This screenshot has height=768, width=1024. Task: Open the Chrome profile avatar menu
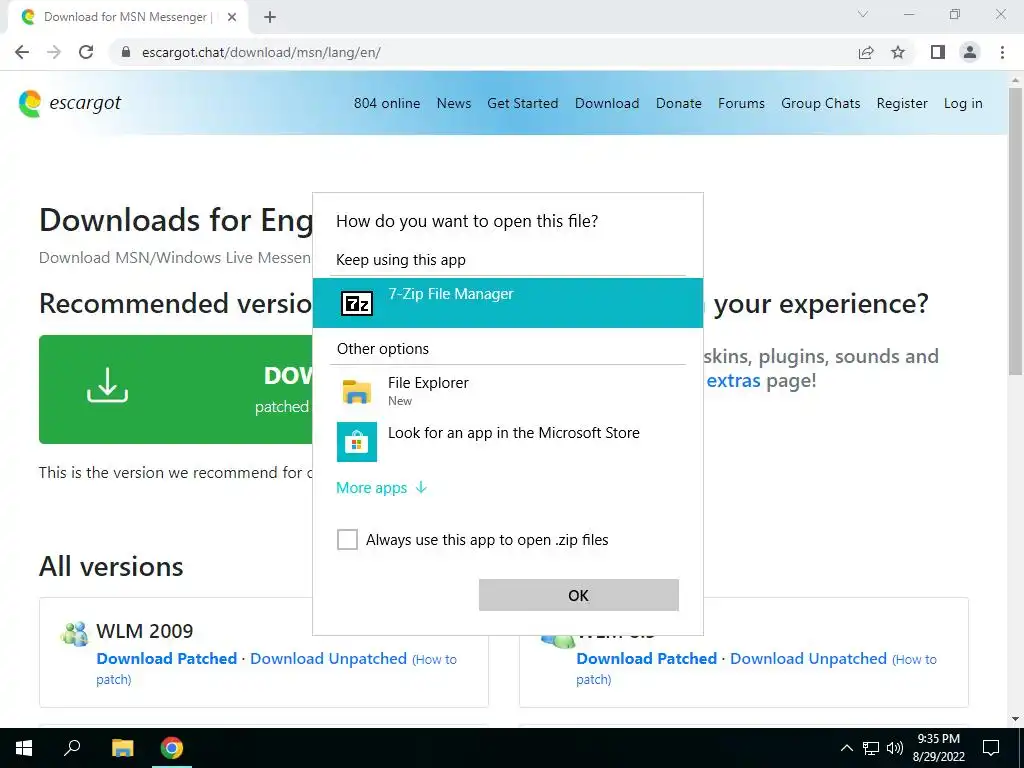[x=970, y=52]
